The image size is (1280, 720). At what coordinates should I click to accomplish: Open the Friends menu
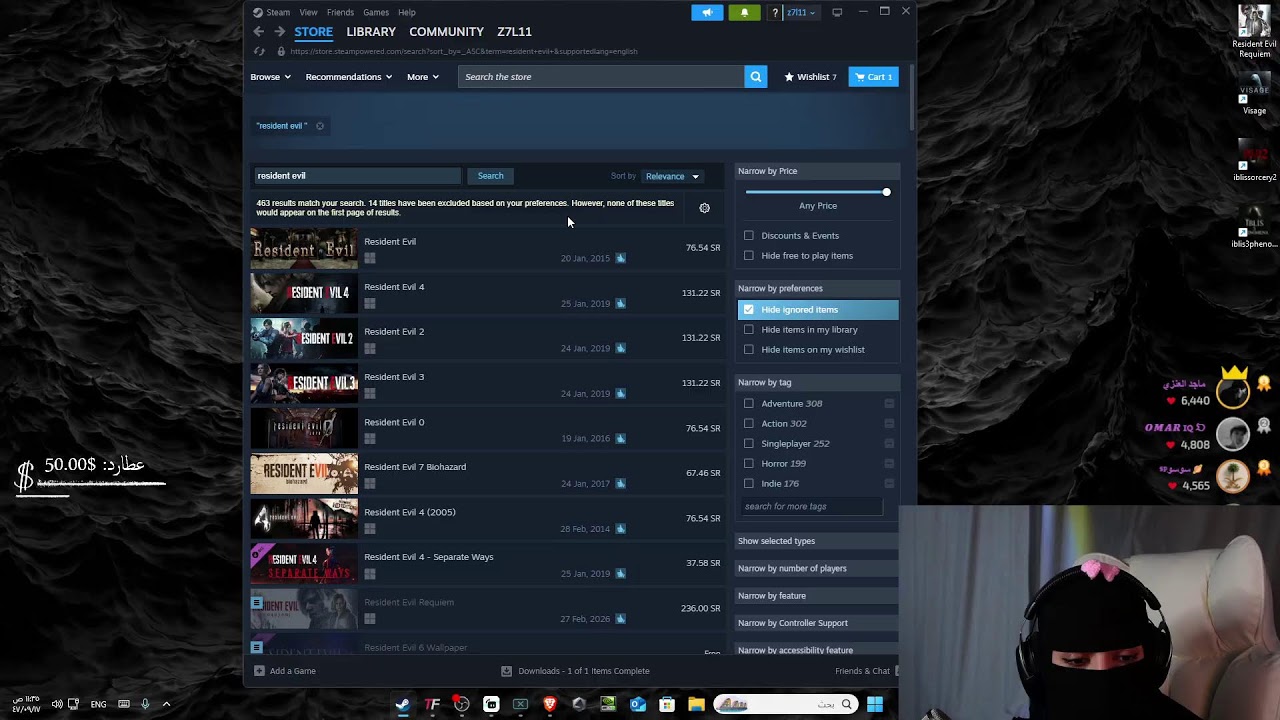click(340, 12)
